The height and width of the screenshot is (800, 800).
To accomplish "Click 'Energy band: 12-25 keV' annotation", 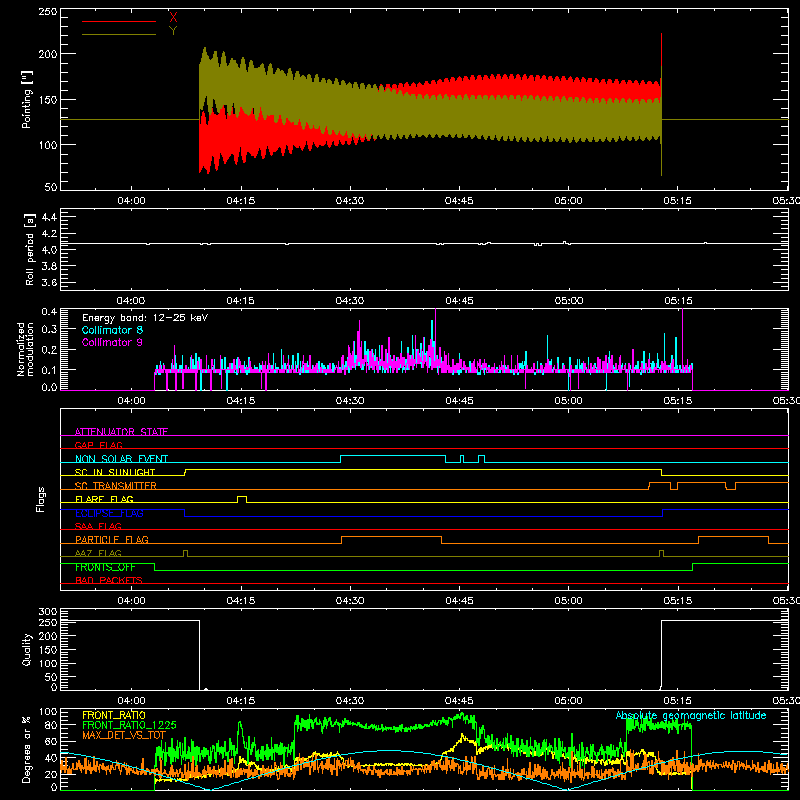I will [x=145, y=318].
